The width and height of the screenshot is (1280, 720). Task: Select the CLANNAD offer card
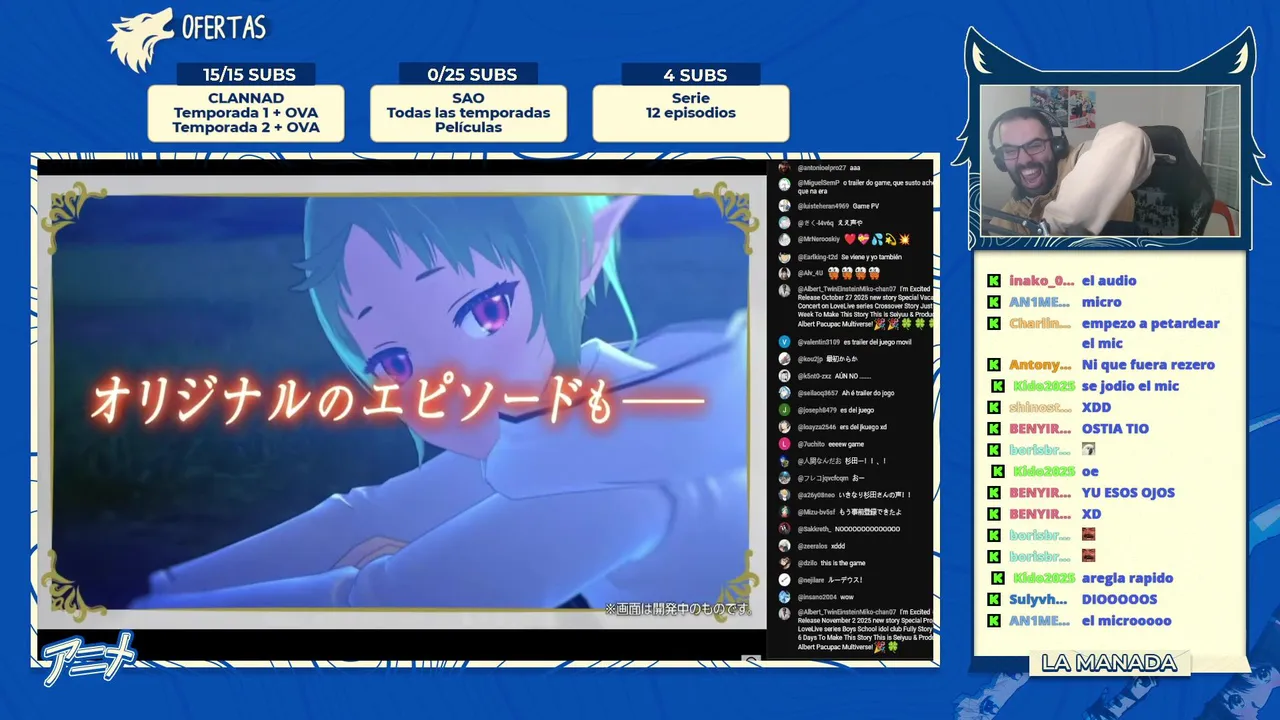coord(246,113)
